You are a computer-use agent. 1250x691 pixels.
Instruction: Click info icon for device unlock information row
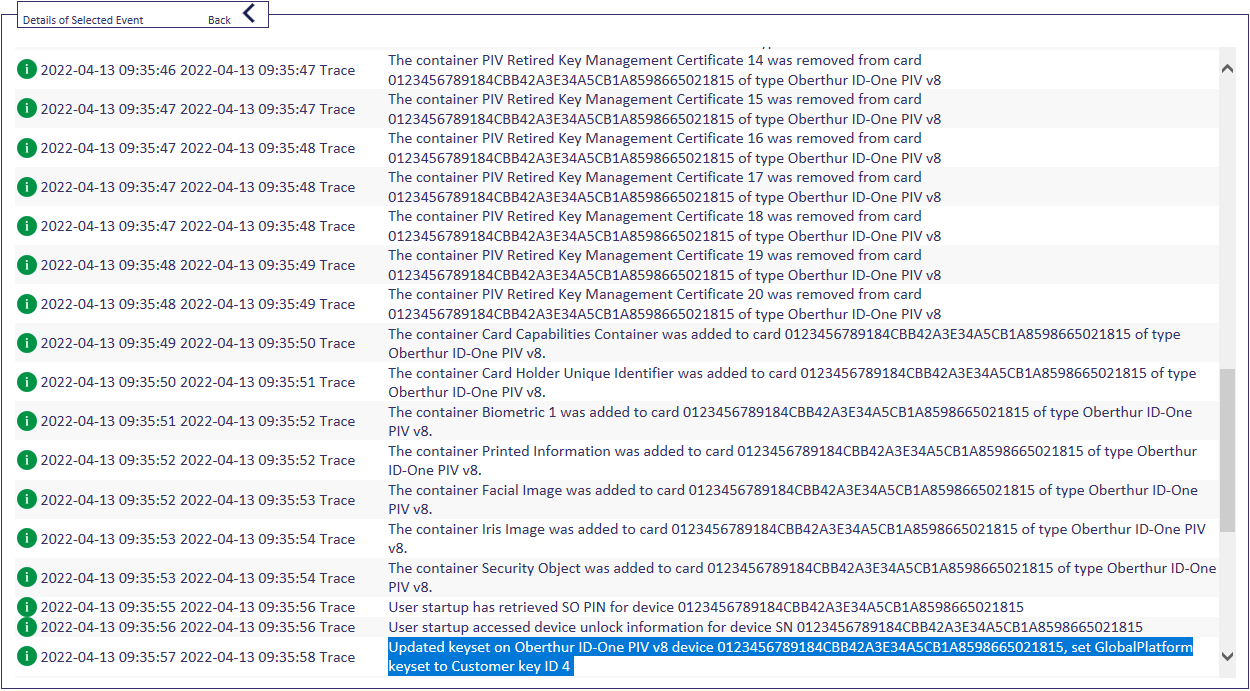tap(27, 627)
